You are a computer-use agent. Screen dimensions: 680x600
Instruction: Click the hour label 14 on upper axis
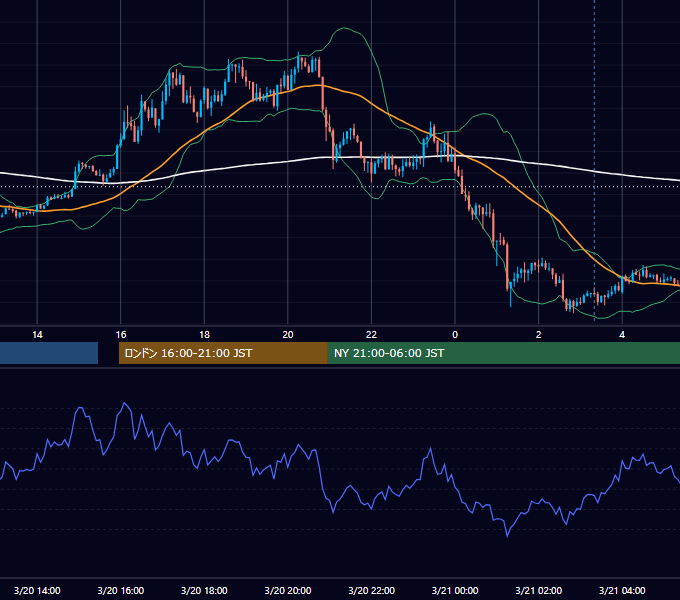pos(37,335)
